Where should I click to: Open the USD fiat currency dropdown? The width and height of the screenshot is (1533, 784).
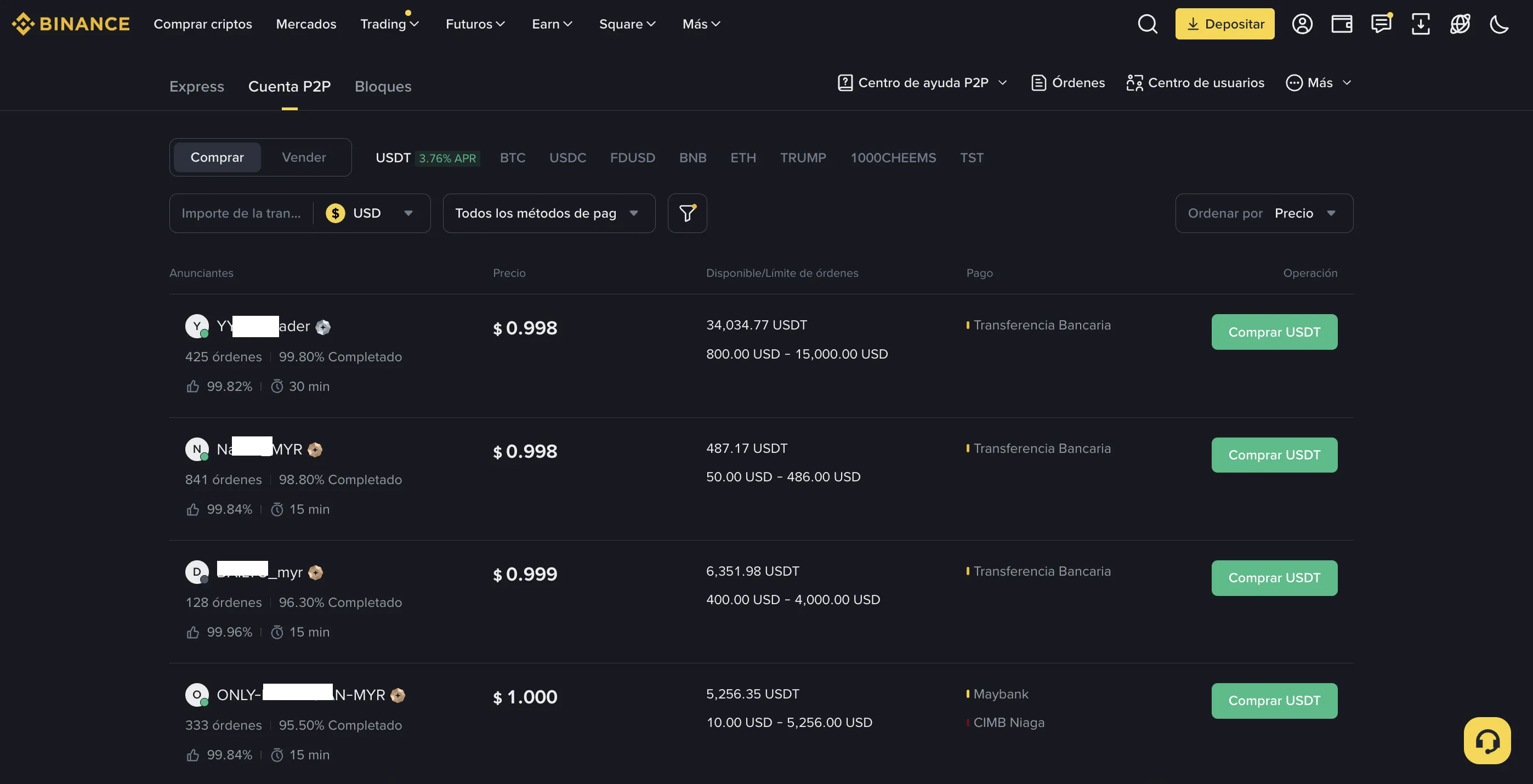[370, 213]
